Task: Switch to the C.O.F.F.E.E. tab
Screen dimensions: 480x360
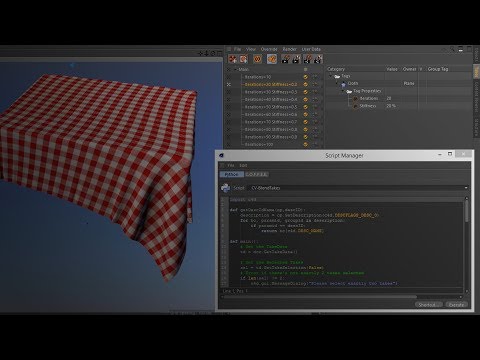Action: [x=257, y=175]
